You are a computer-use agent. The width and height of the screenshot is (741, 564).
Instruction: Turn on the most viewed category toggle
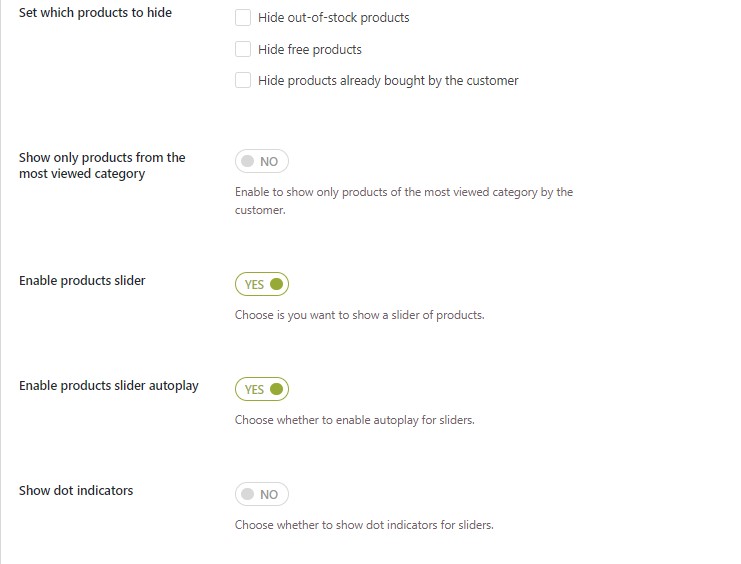pyautogui.click(x=262, y=161)
